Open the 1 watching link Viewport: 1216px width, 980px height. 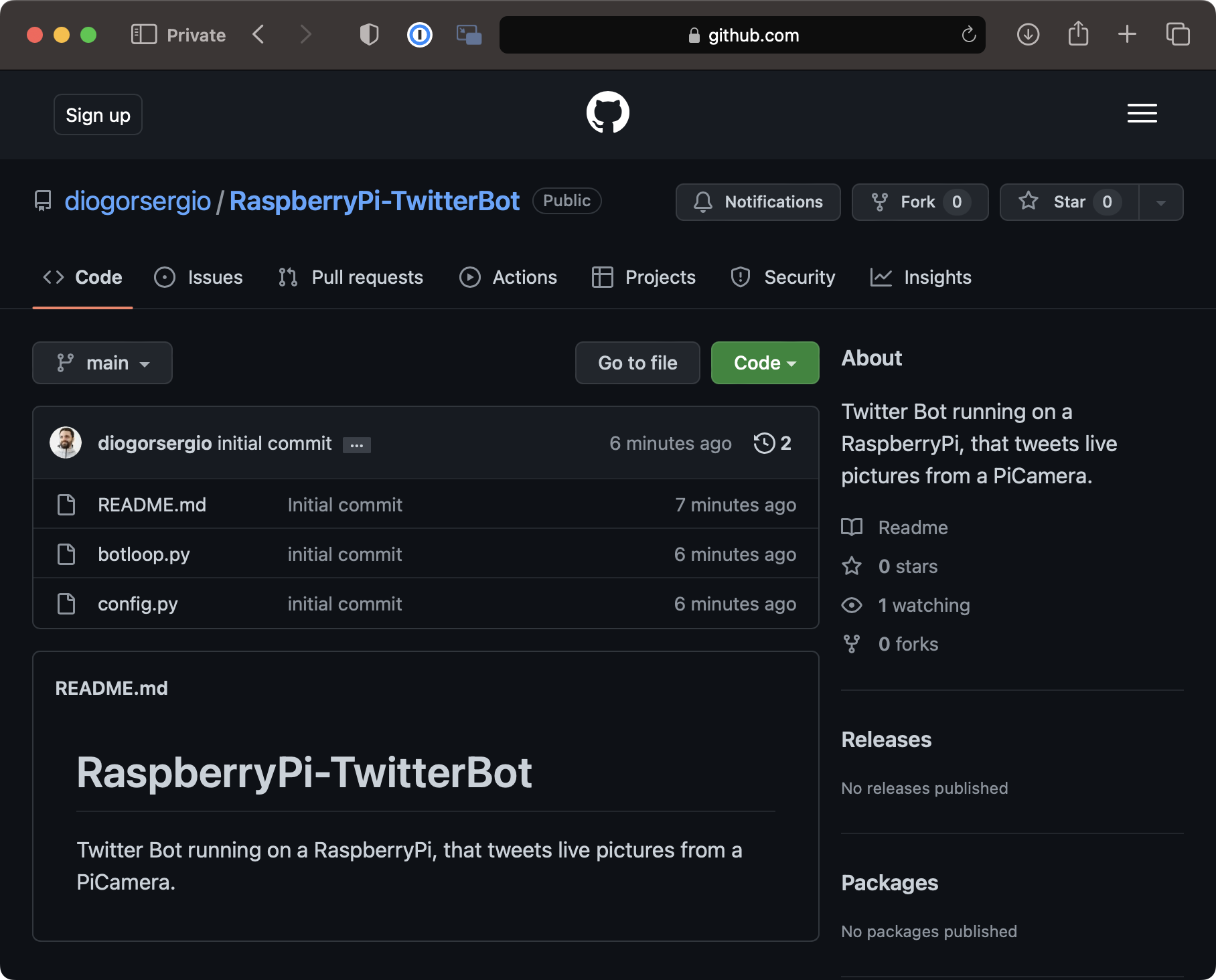(x=924, y=605)
